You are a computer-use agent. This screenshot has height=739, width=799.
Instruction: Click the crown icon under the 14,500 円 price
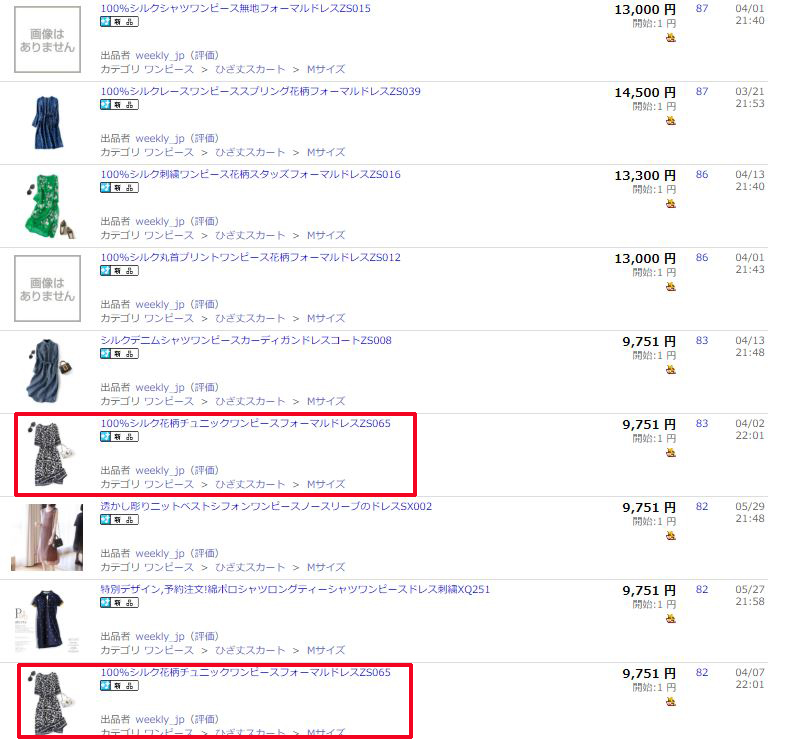pyautogui.click(x=671, y=121)
